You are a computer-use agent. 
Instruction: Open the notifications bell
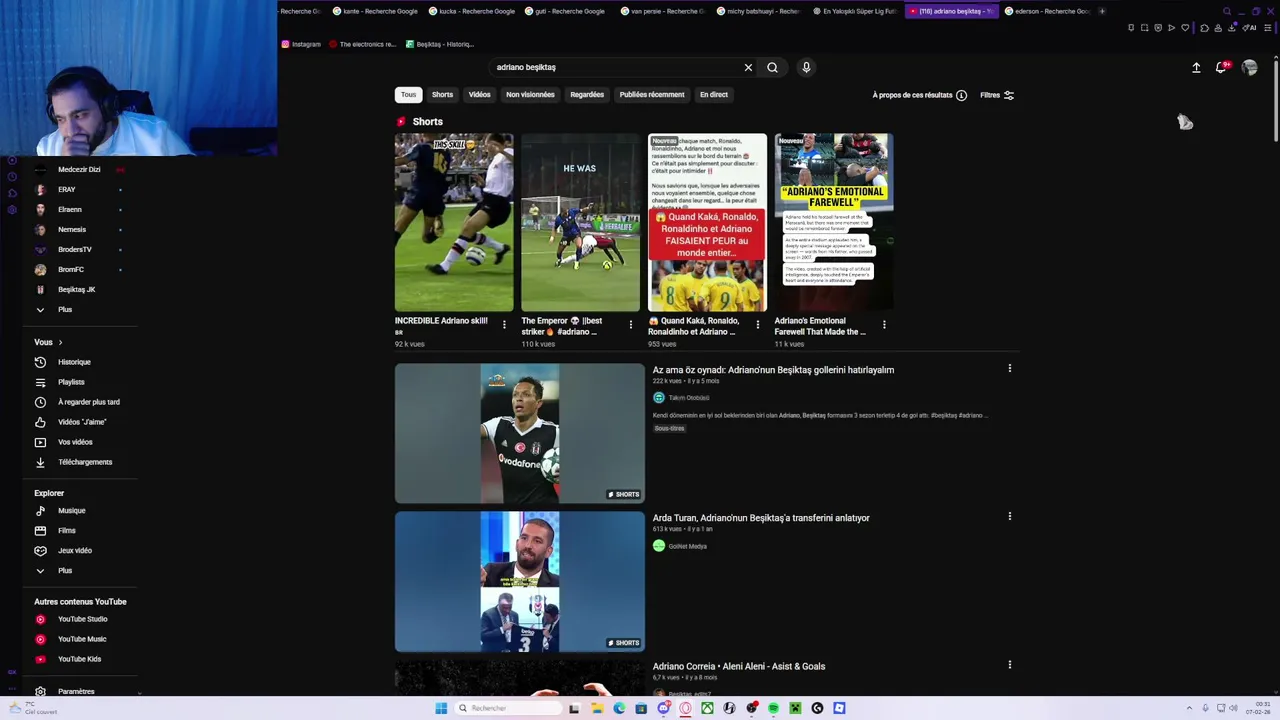(1222, 67)
